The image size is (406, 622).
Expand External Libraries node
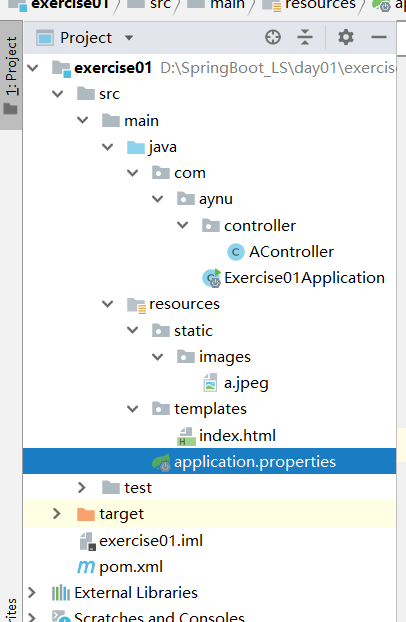pos(32,593)
